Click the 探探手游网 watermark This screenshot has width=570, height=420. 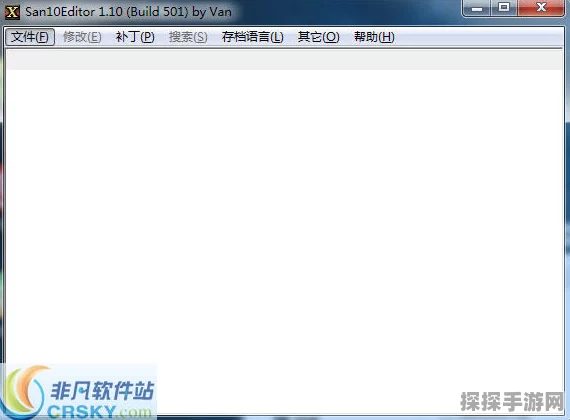click(x=512, y=402)
